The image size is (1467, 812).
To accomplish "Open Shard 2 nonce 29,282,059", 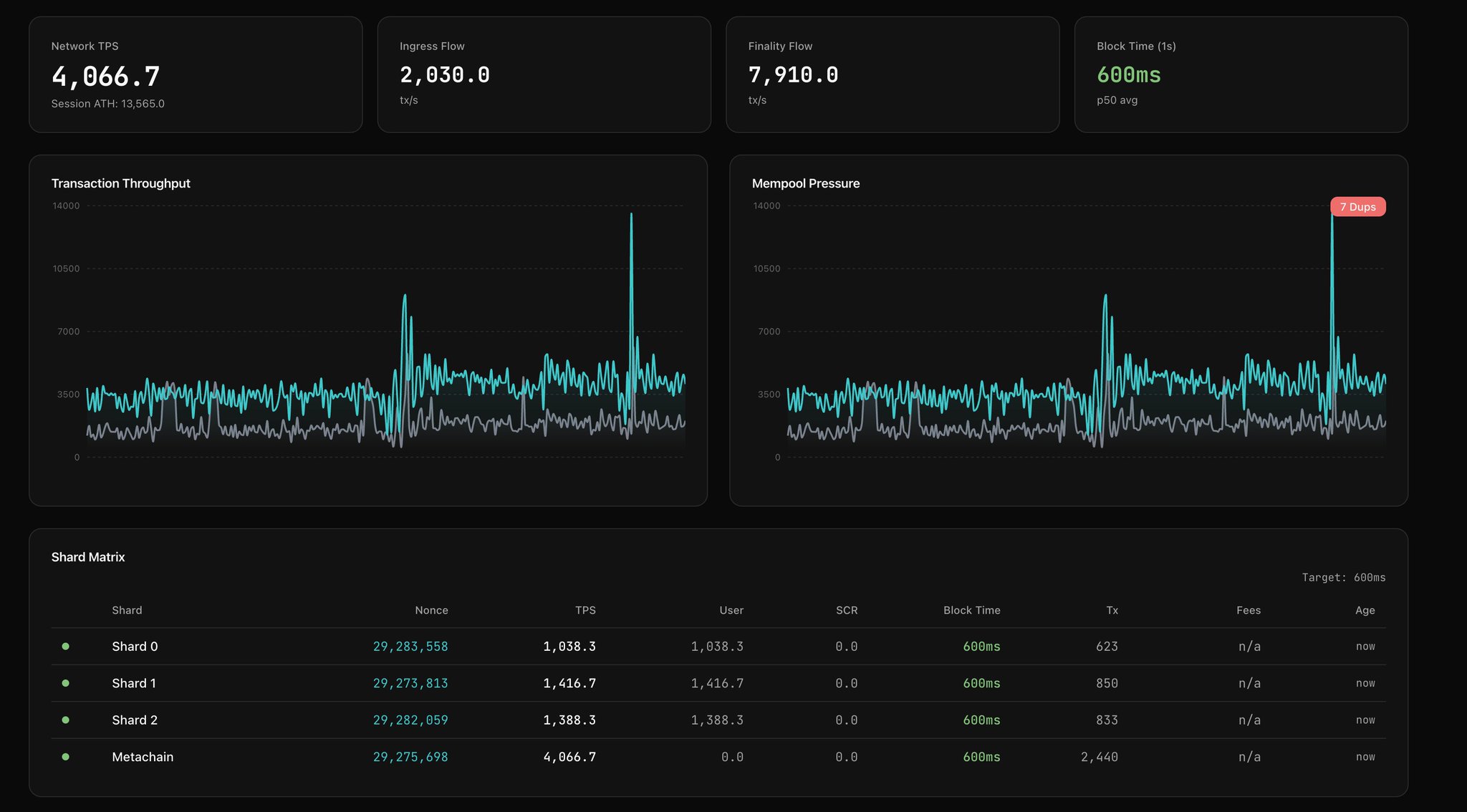I will click(x=410, y=720).
